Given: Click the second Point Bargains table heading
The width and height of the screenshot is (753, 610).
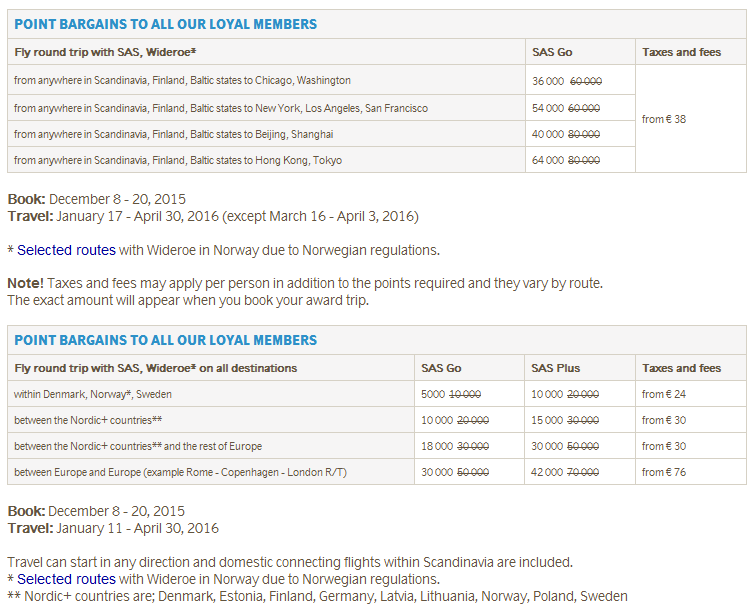Looking at the screenshot, I should tap(166, 340).
